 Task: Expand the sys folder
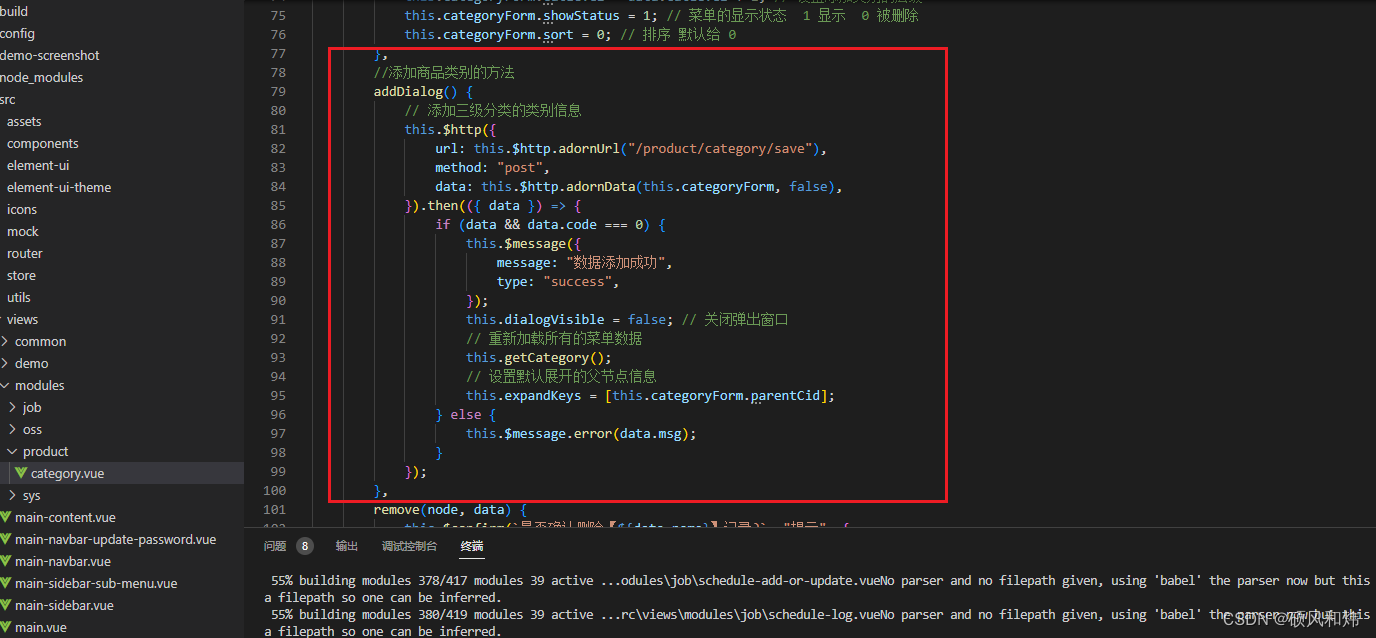pos(12,495)
